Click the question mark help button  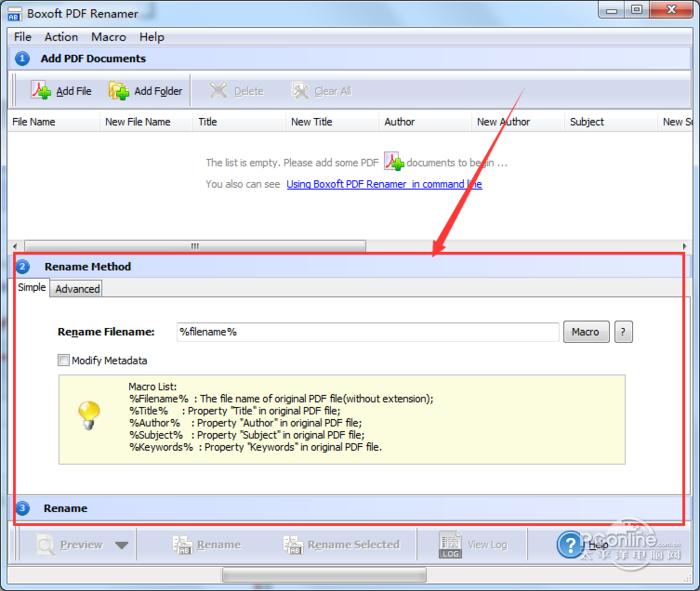[623, 332]
